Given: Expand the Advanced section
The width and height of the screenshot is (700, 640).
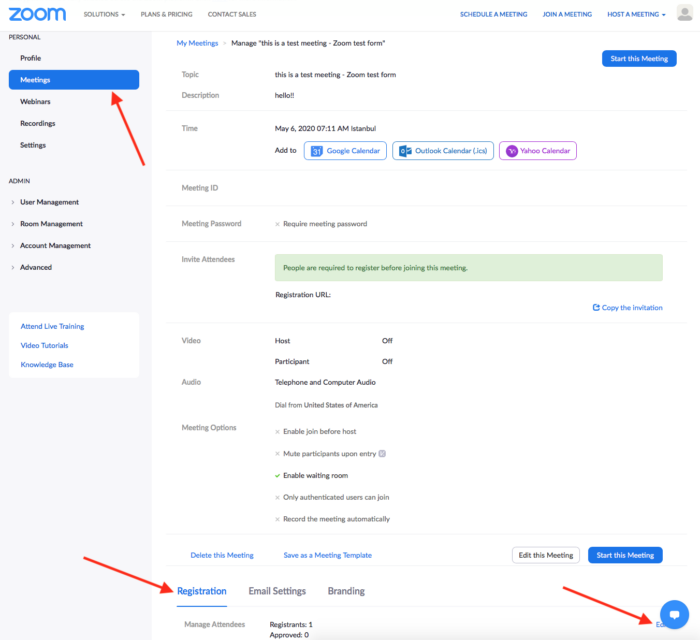Looking at the screenshot, I should coord(36,267).
